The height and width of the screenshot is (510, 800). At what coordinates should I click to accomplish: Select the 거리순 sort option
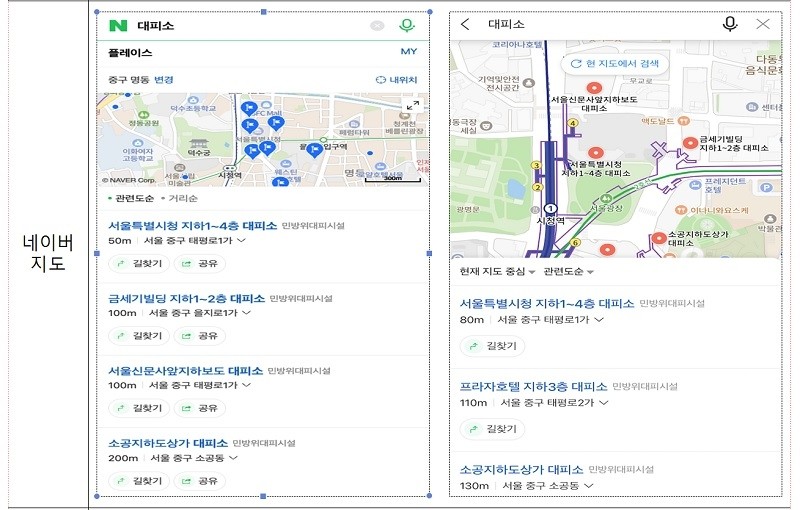click(180, 198)
